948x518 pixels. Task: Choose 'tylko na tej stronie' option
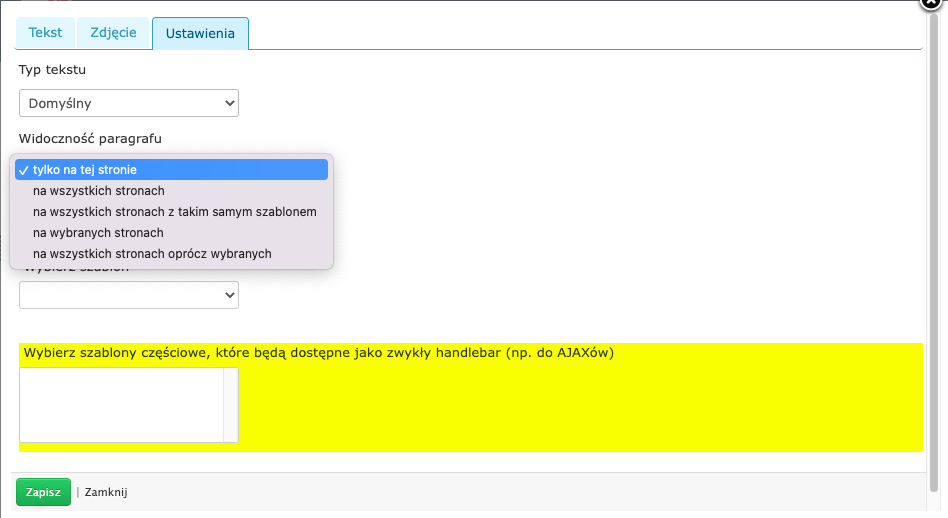tap(171, 170)
